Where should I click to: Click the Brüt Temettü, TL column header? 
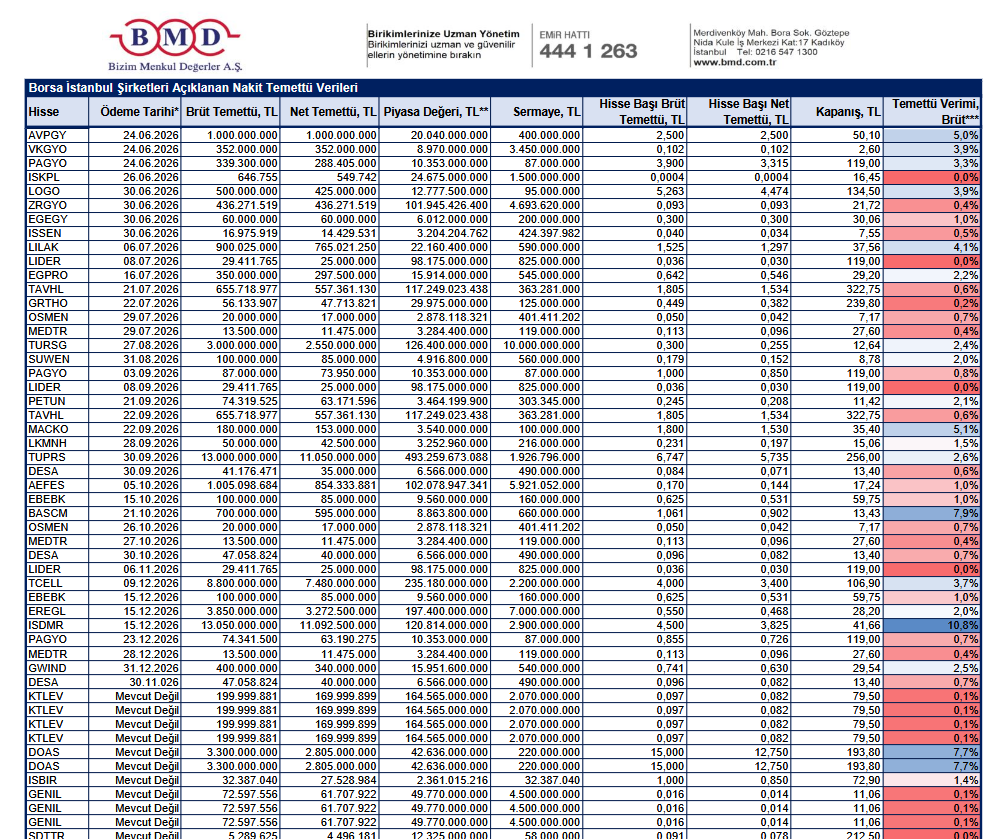coord(232,112)
